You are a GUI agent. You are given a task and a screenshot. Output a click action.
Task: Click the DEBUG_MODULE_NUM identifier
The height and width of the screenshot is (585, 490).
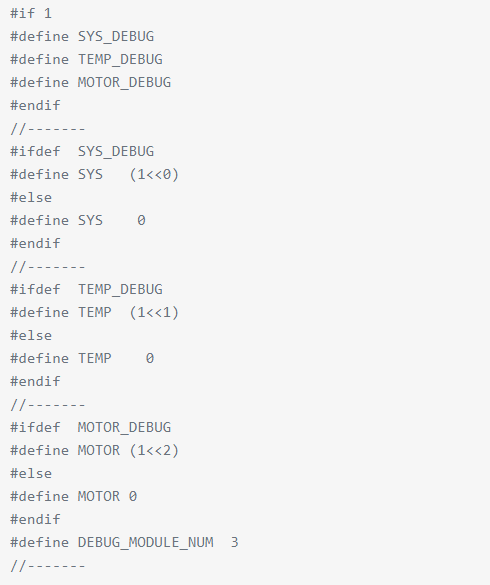(x=146, y=542)
